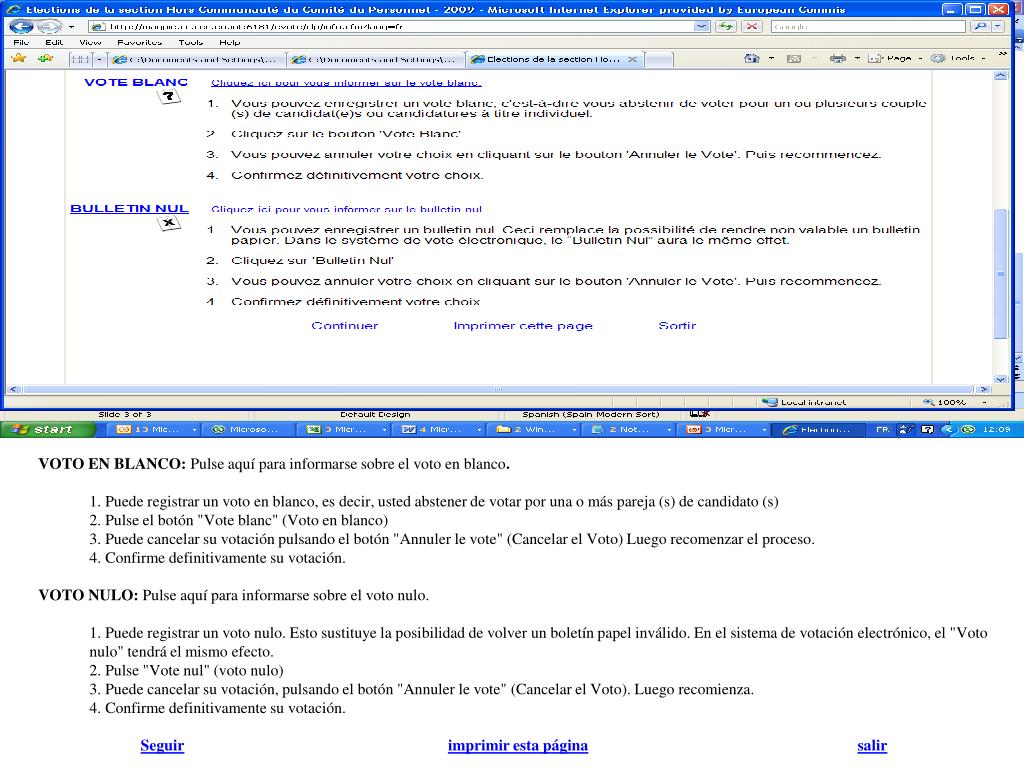Expand the Home button dropdown arrow

[x=771, y=58]
